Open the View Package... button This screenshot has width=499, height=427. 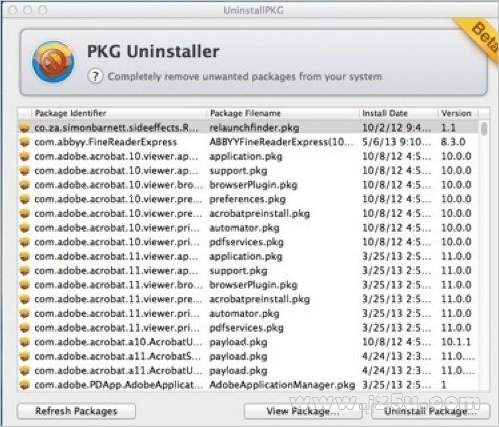[x=303, y=411]
